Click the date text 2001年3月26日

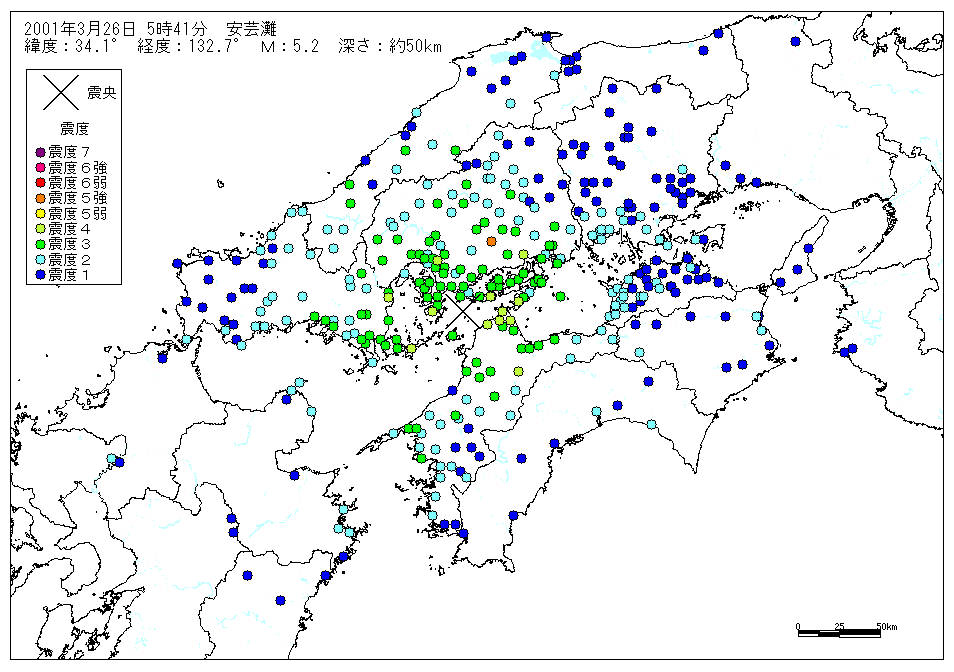tap(79, 29)
